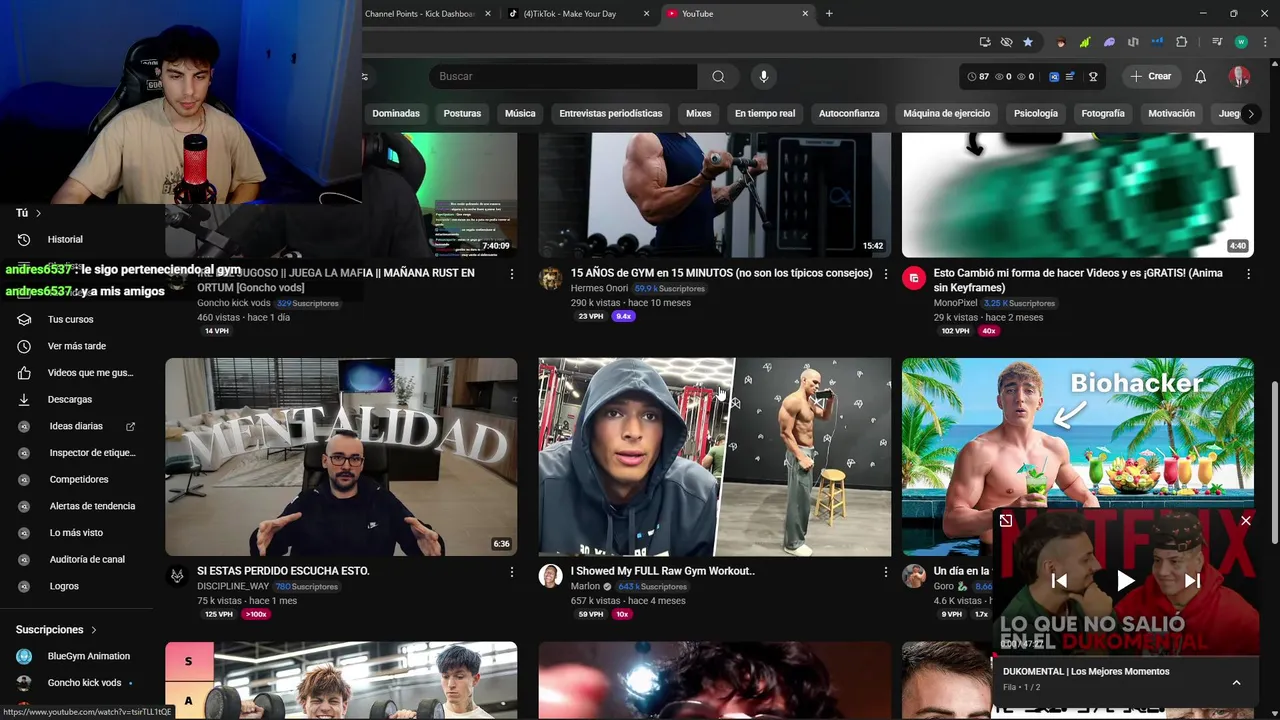Close the DUKOMENTAL miniplayer
The height and width of the screenshot is (720, 1280).
click(x=1246, y=521)
